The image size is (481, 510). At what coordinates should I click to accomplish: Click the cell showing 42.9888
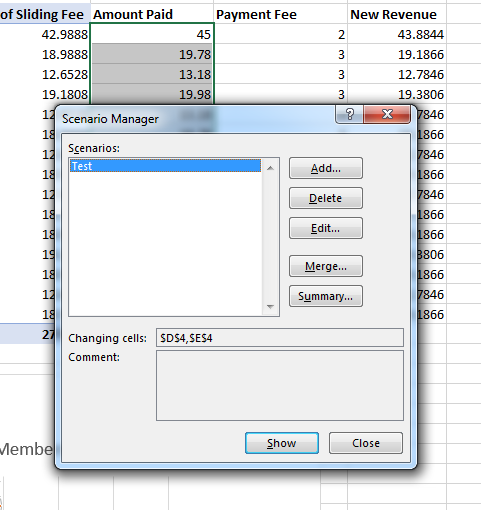tap(45, 34)
